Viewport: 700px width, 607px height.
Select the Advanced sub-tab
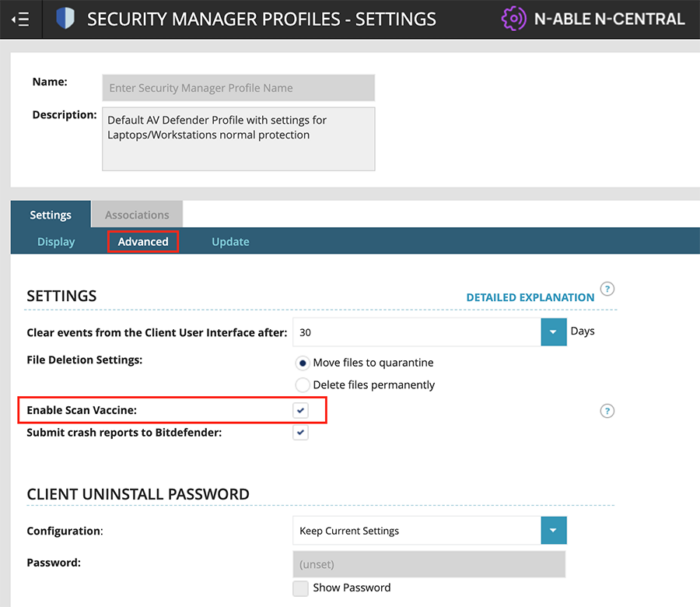(x=143, y=242)
